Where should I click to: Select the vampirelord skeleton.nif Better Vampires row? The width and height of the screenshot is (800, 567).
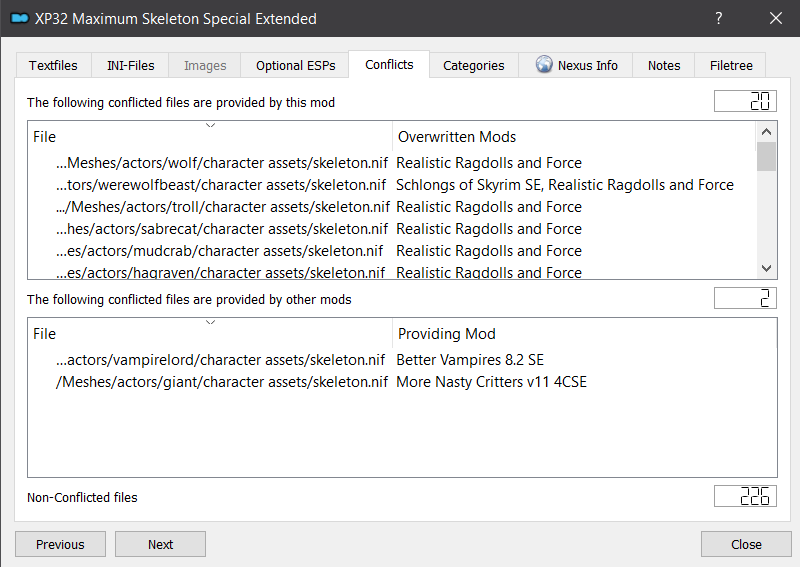(x=402, y=360)
